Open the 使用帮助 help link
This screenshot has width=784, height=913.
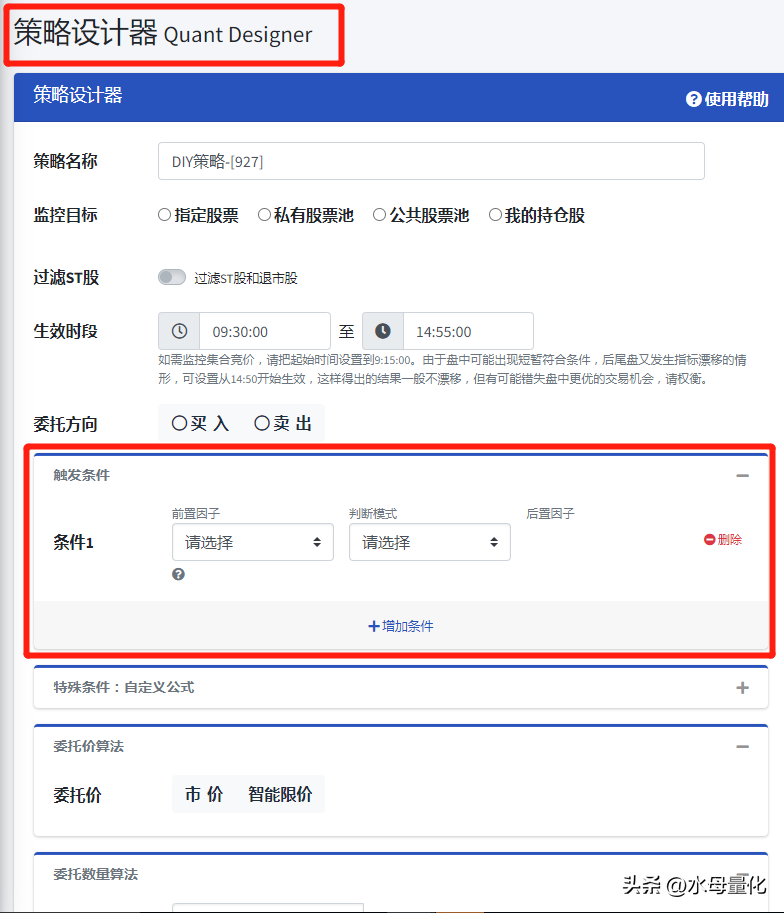727,99
